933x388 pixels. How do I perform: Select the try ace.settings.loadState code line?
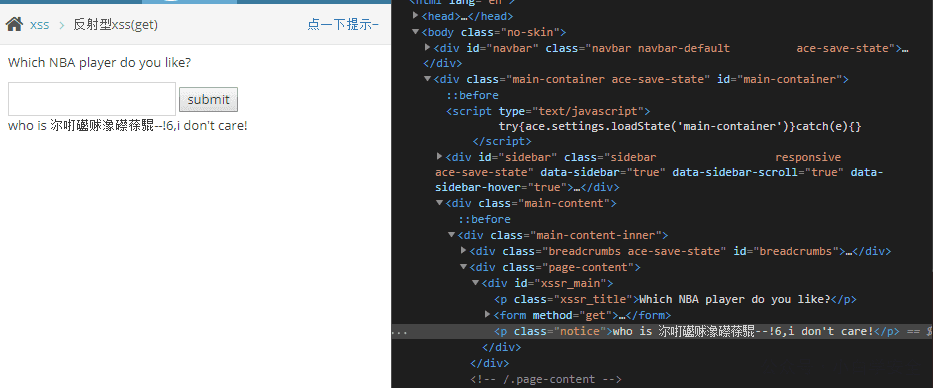680,126
